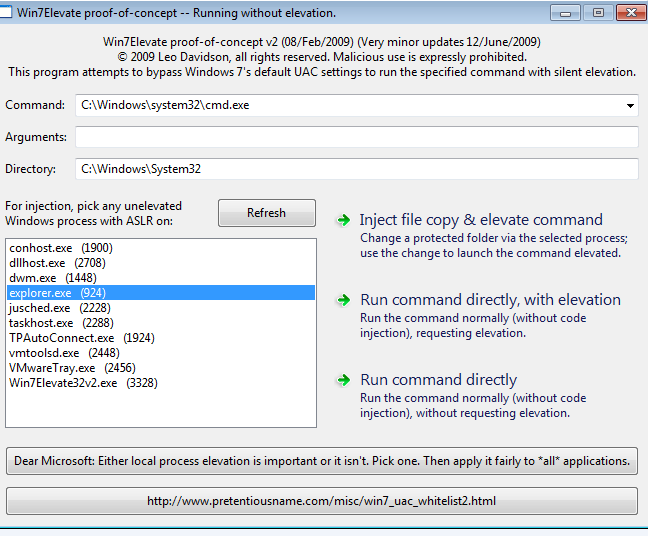
Task: Select taskhost.exe (2288) in process list
Action: (x=161, y=323)
